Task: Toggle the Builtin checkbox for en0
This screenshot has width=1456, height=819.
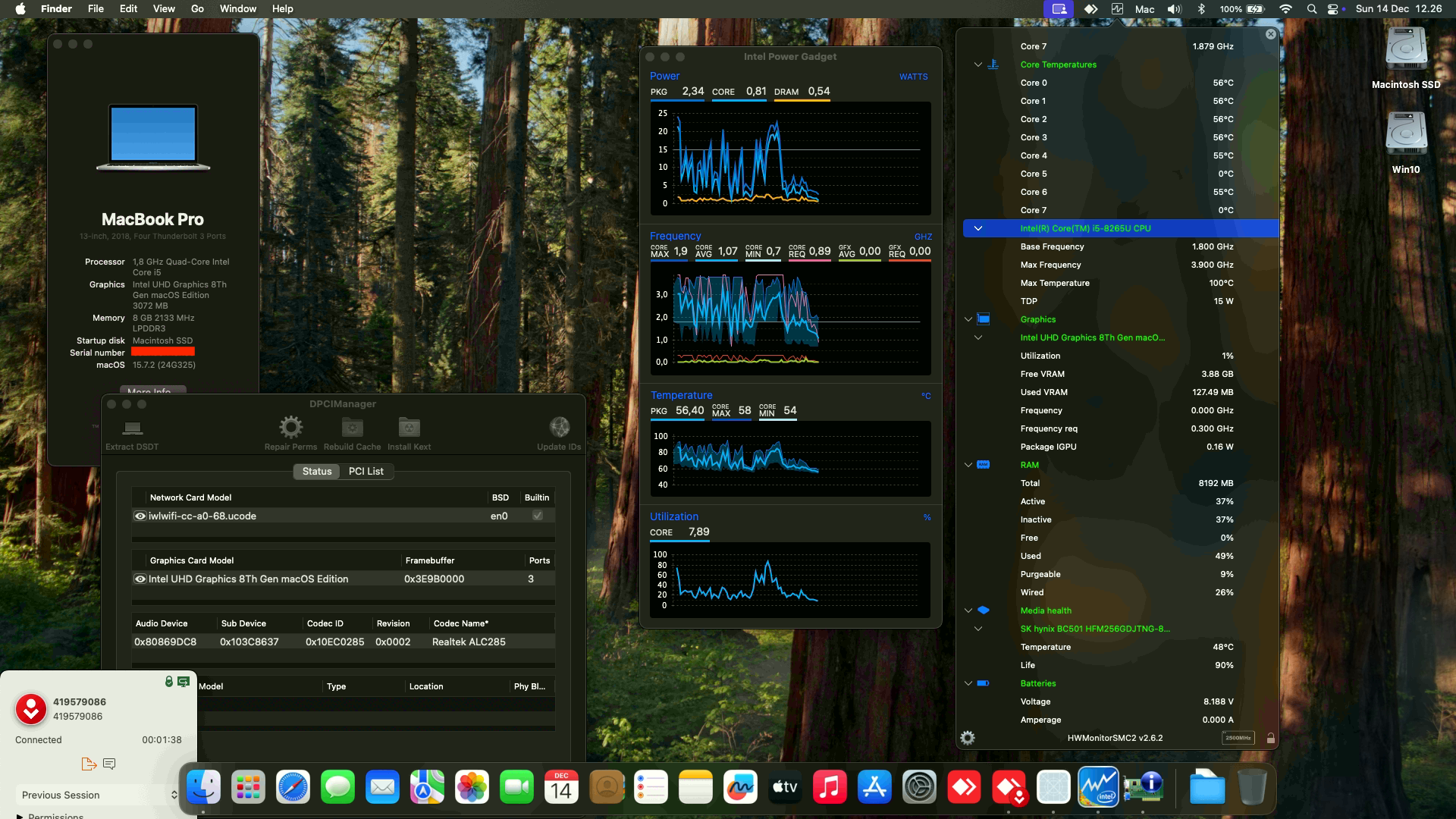Action: click(537, 516)
